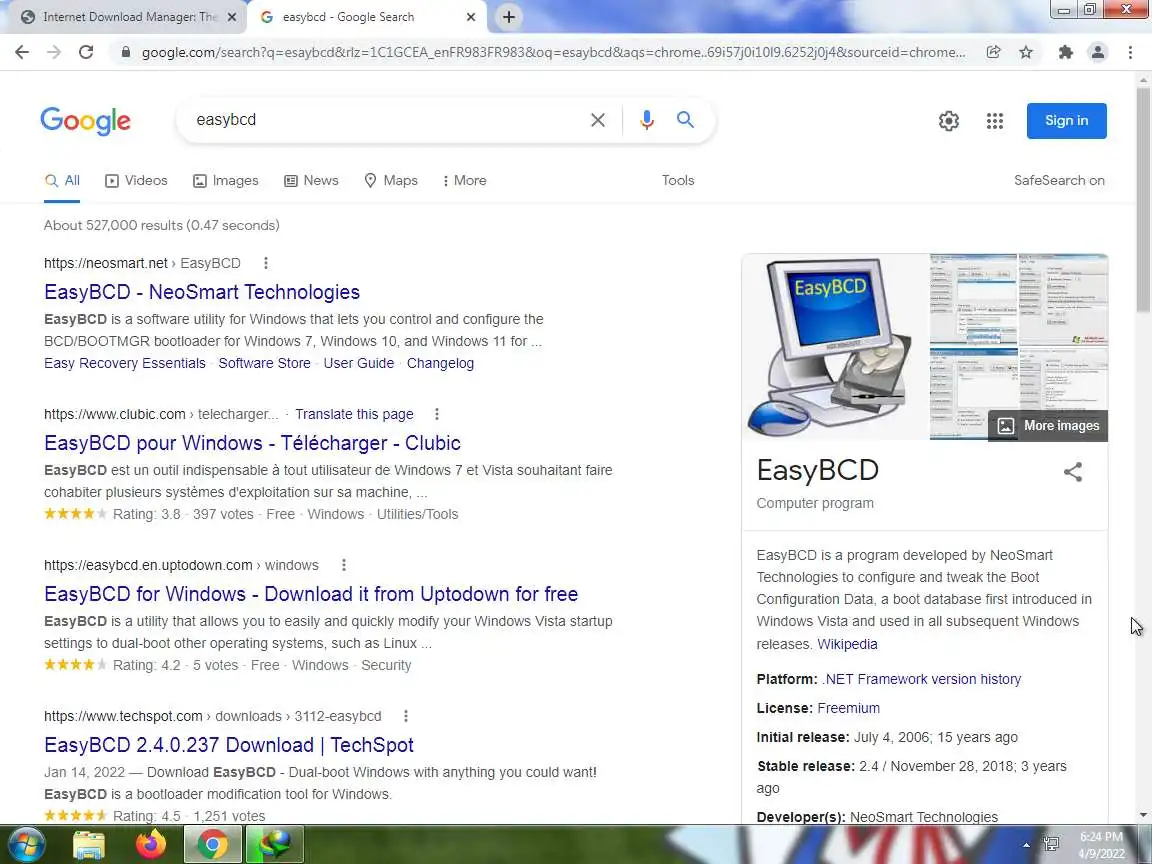Screen dimensions: 1152x864
Task: Click the page vertical scrollbar thumb
Action: point(1143,202)
